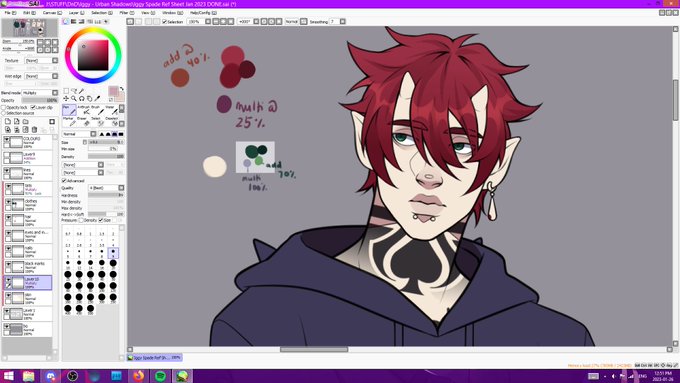The image size is (680, 383).
Task: Pick the hand pan tool
Action: pyautogui.click(x=89, y=99)
